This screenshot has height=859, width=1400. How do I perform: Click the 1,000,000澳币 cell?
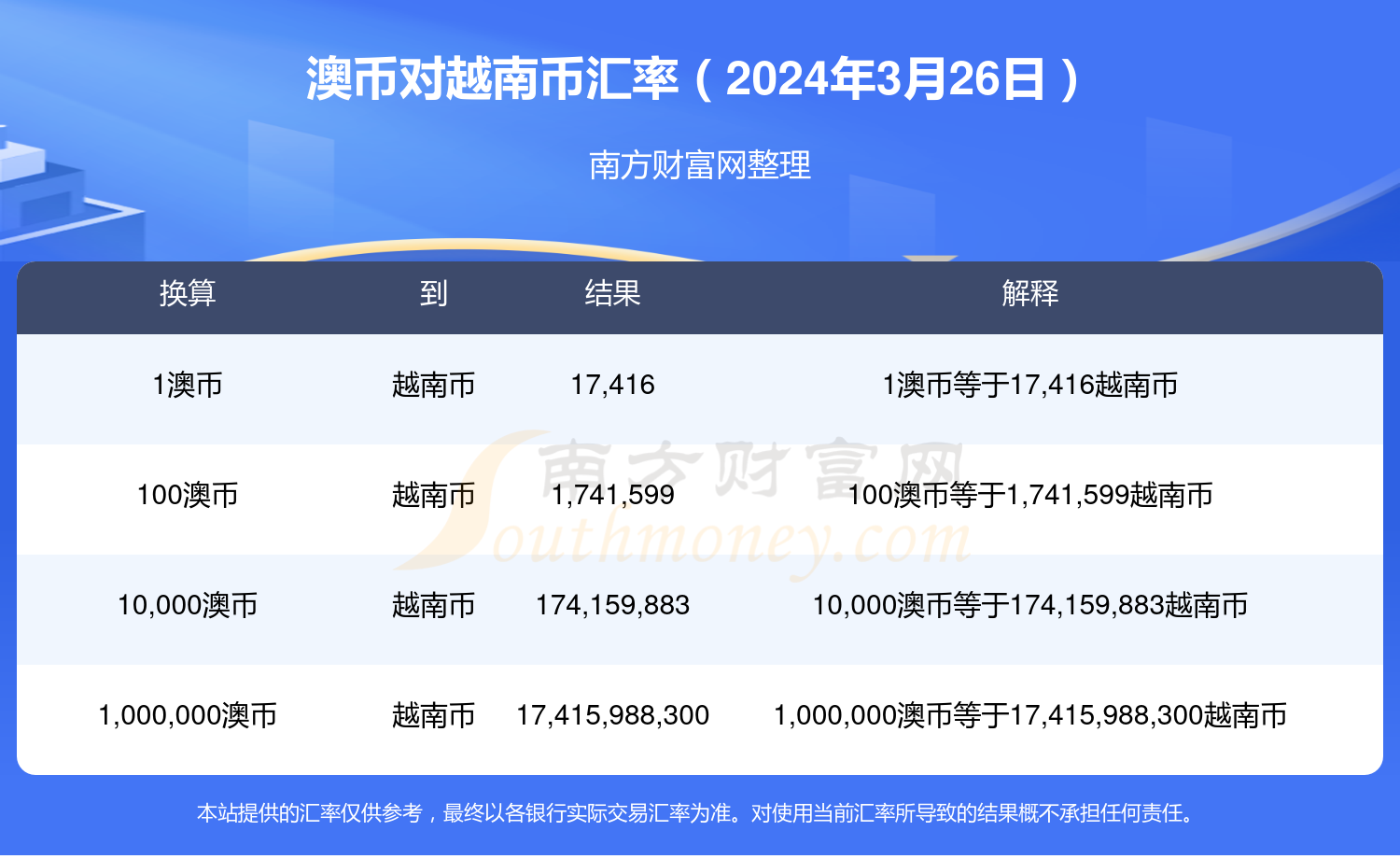[x=188, y=715]
